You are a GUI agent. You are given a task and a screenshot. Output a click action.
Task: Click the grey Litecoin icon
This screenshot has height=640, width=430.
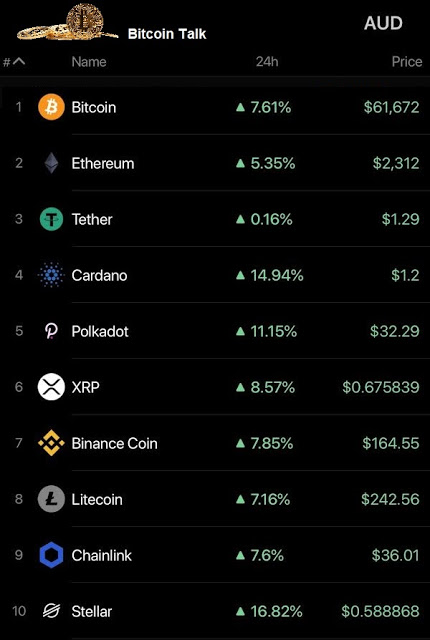click(51, 499)
